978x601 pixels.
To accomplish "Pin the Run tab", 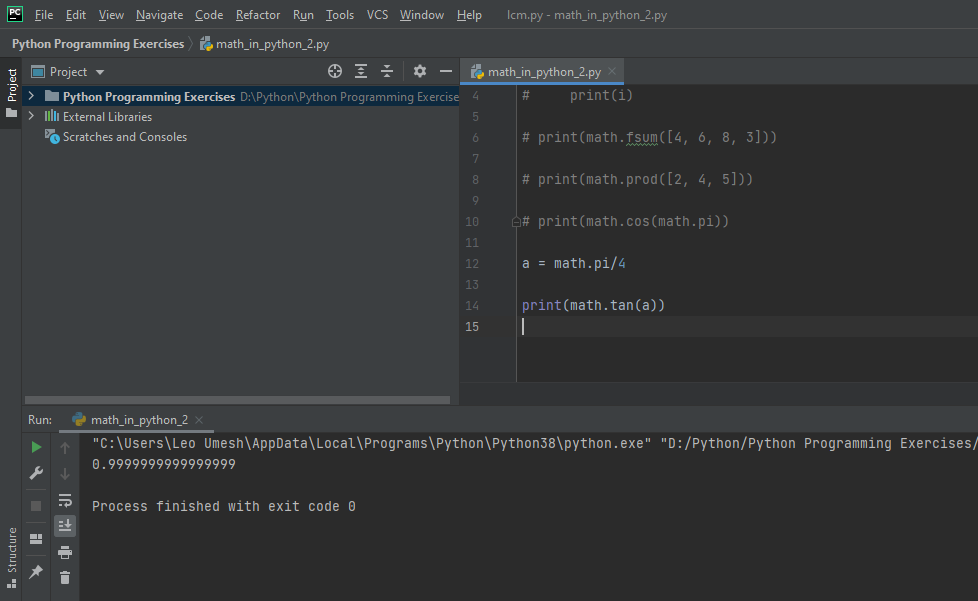I will click(x=36, y=571).
